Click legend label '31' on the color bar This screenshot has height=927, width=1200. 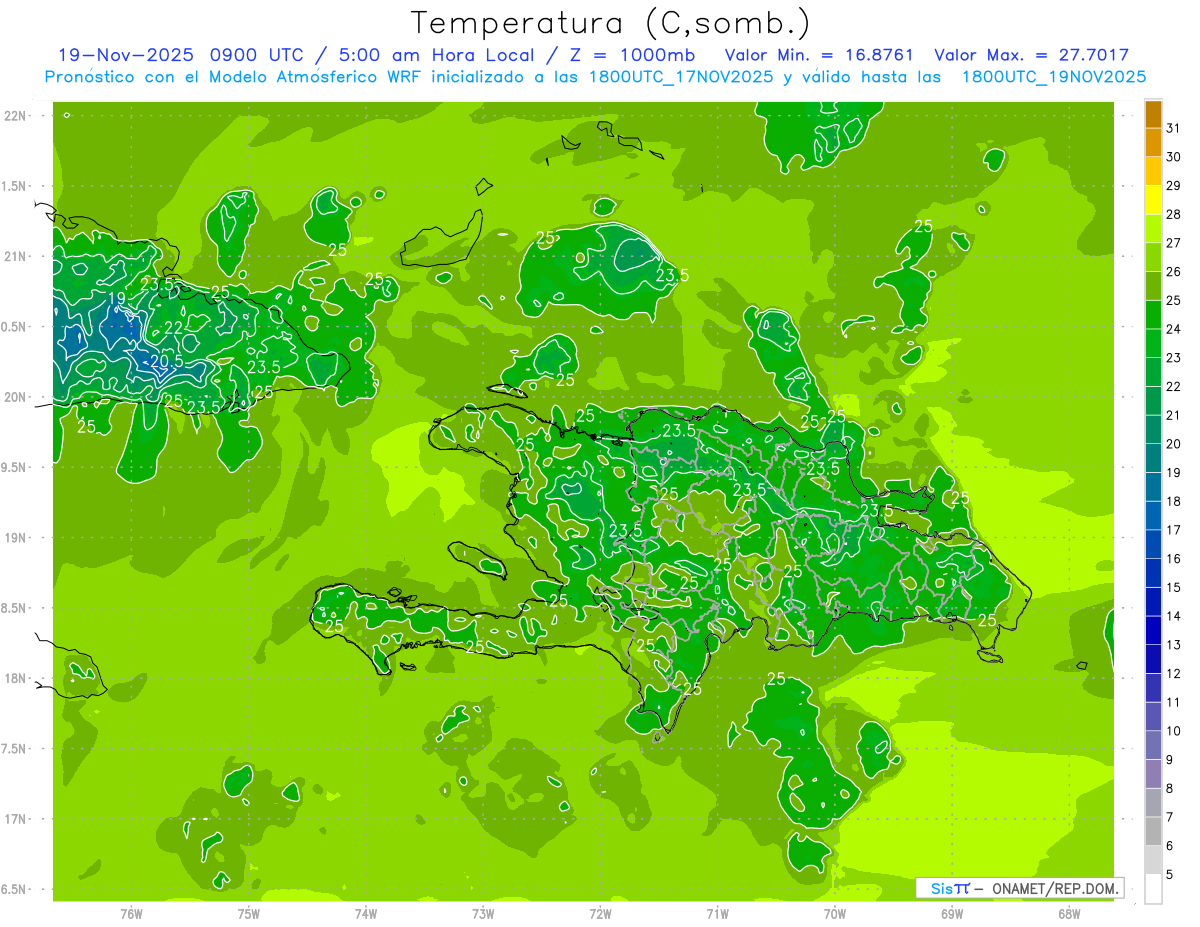[x=1173, y=128]
